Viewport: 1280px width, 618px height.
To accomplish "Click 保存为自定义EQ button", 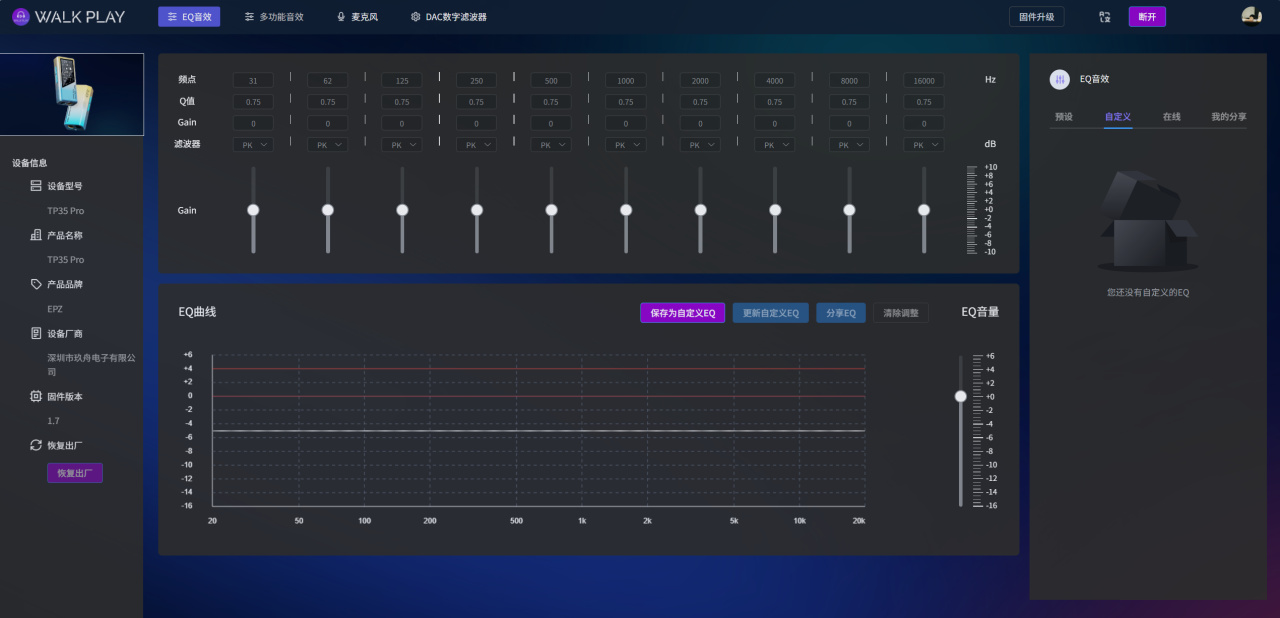I will pyautogui.click(x=682, y=313).
